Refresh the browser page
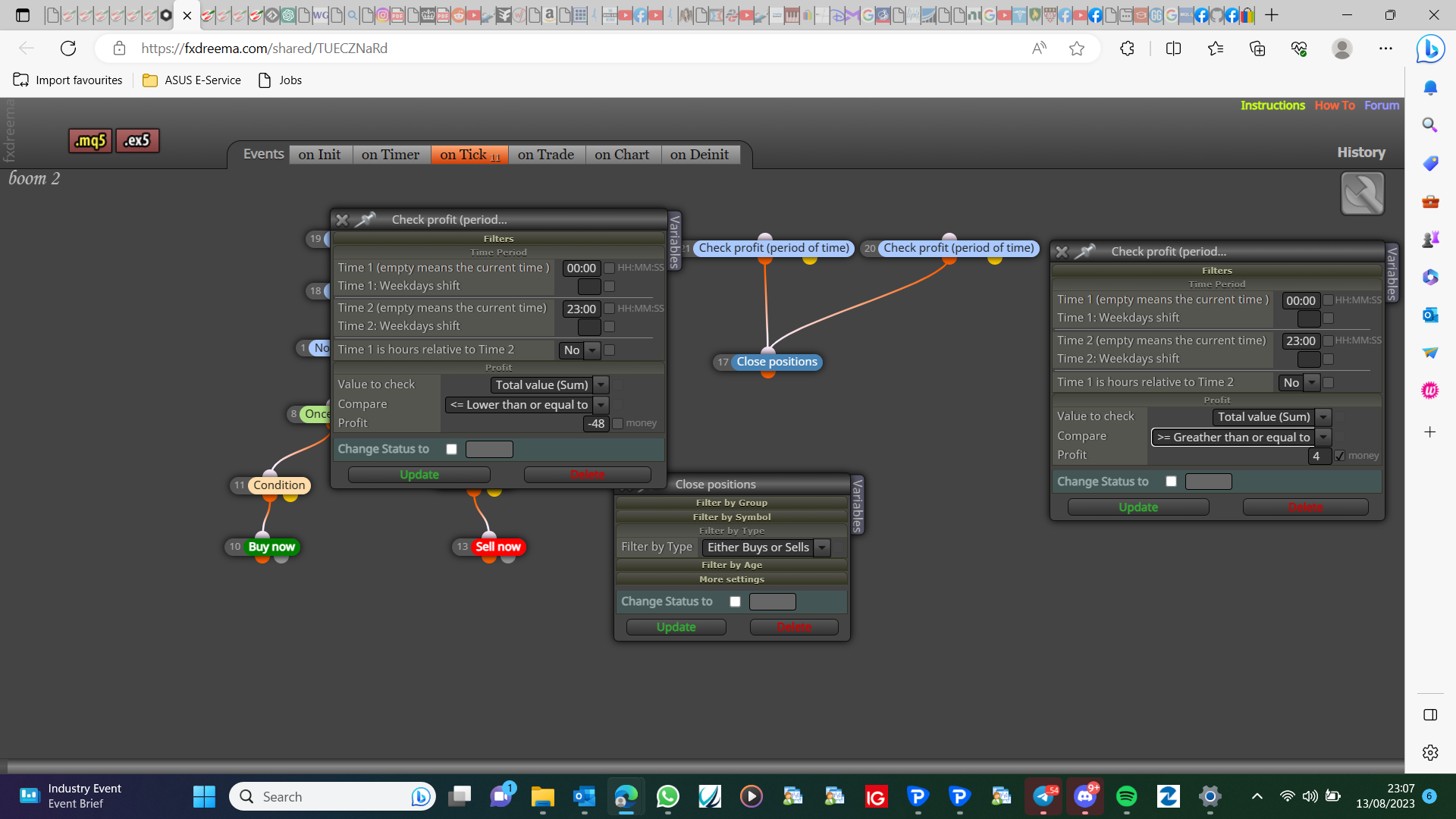Screen dimensions: 1456x819 [68, 49]
